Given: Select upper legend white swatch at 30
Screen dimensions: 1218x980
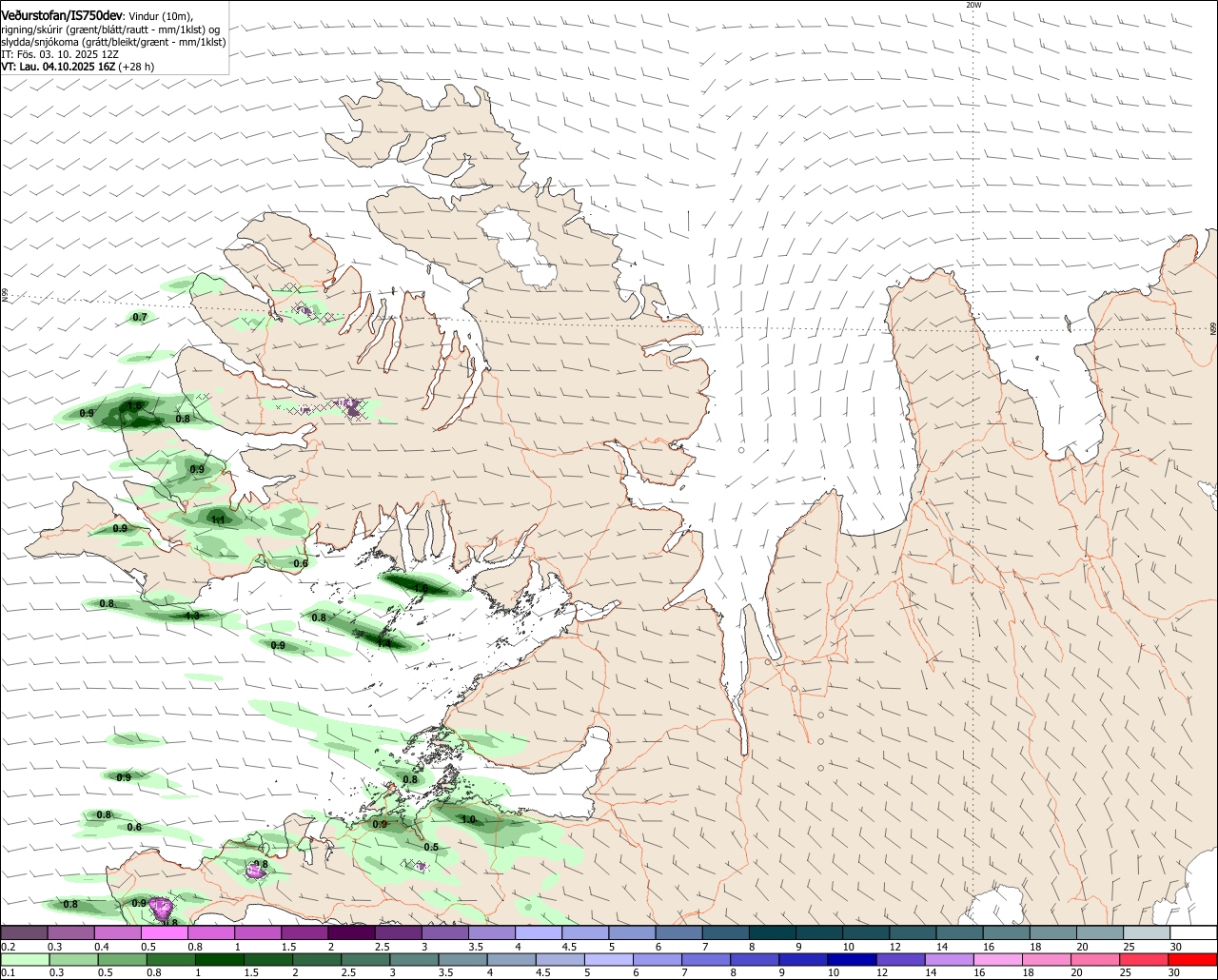Looking at the screenshot, I should pos(1194,932).
